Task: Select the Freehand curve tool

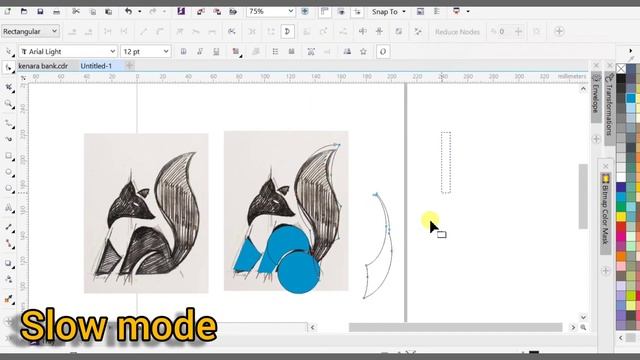Action: (9, 123)
